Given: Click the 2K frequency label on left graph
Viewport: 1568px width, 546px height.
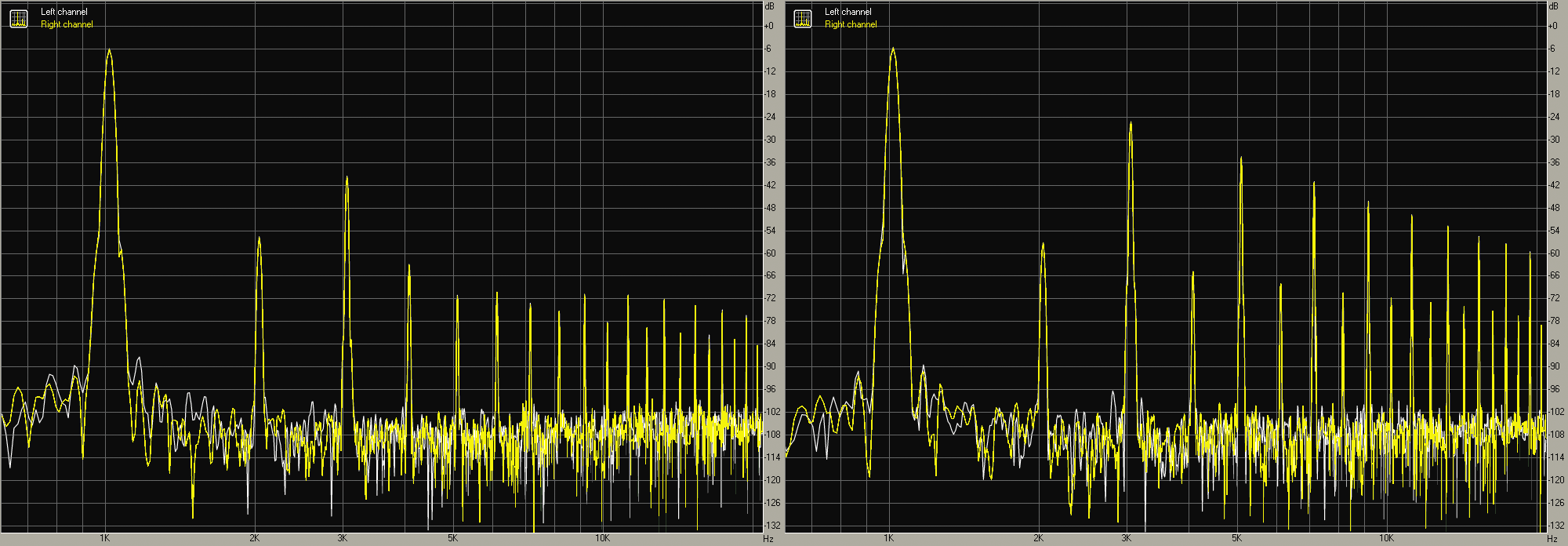Looking at the screenshot, I should point(254,538).
